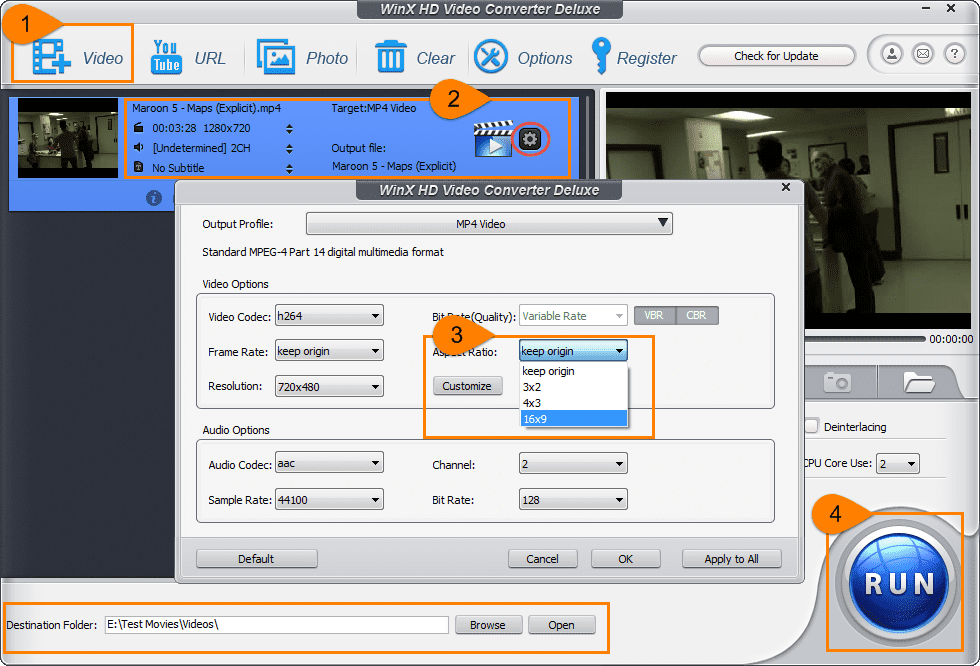980x666 pixels.
Task: Switch to the output folder tab
Action: [921, 381]
